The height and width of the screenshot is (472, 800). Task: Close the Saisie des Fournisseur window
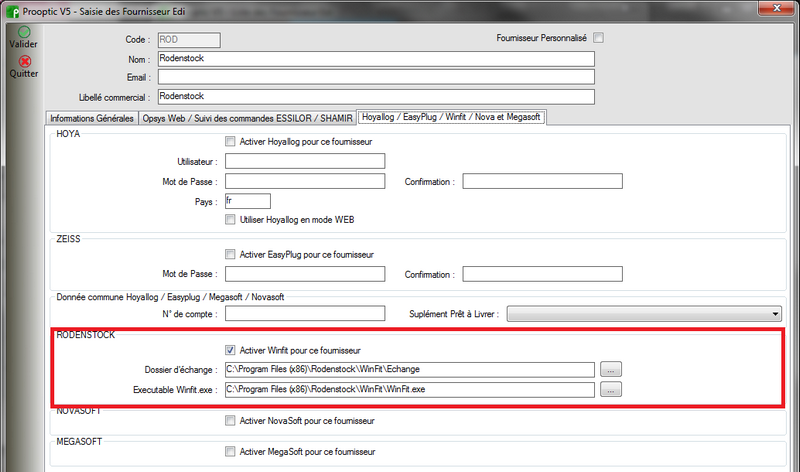(777, 8)
